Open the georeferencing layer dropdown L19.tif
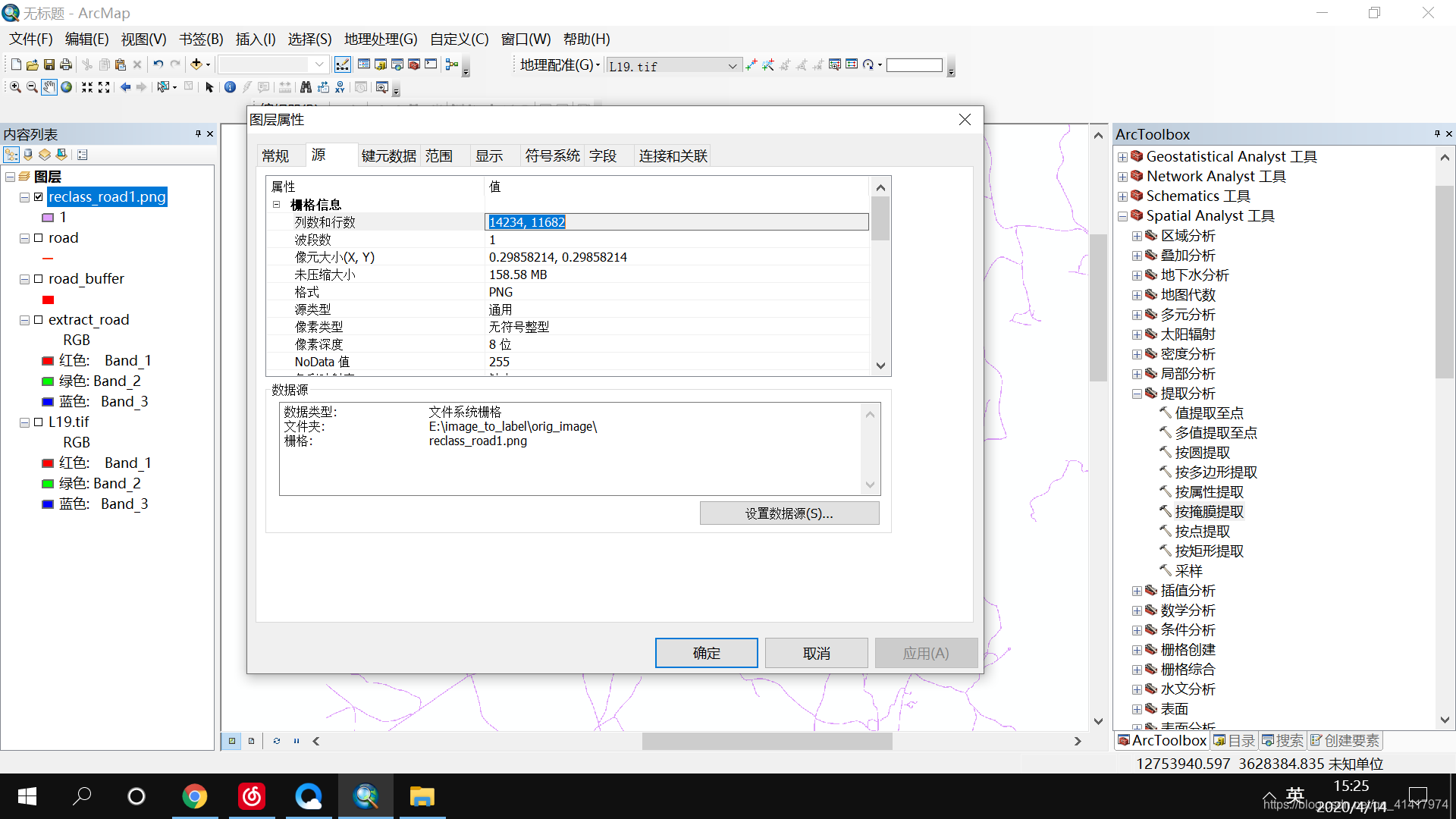The height and width of the screenshot is (819, 1456). pos(733,66)
